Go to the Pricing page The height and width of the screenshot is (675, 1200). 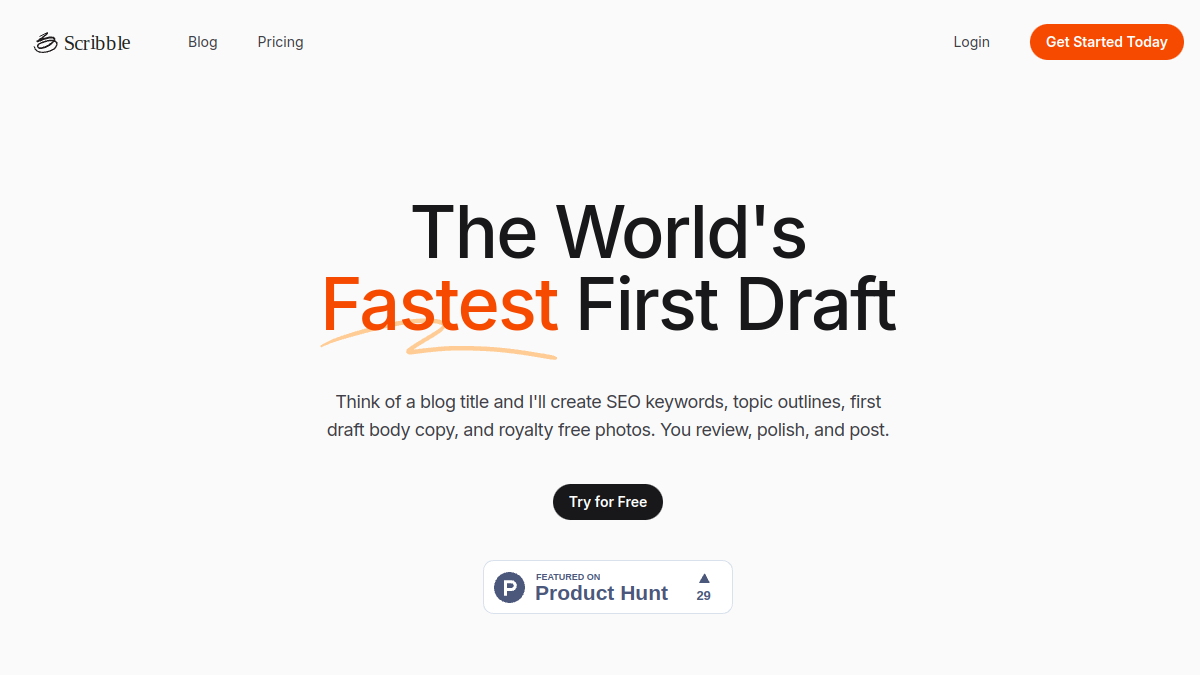pyautogui.click(x=280, y=42)
